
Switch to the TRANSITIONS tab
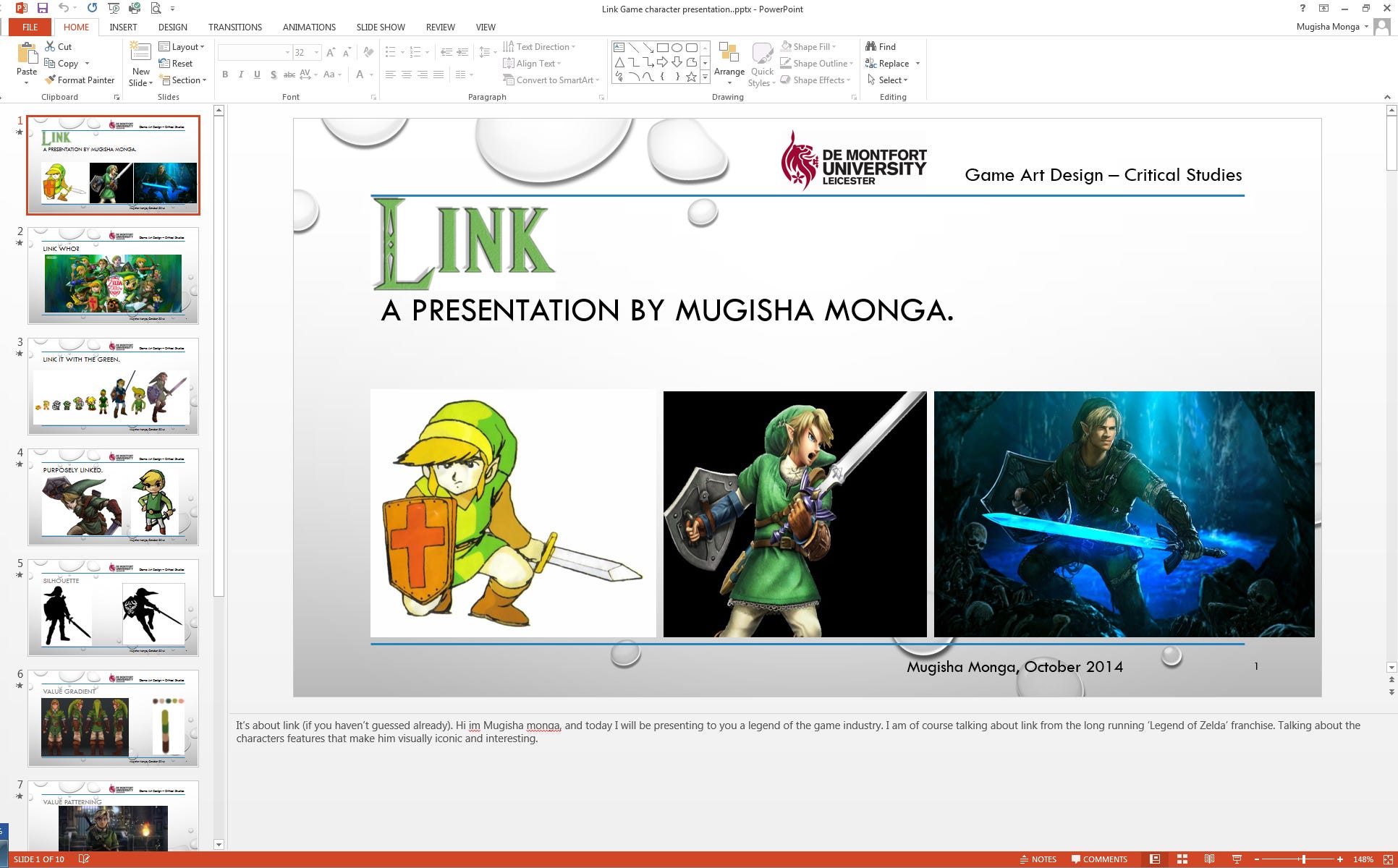(235, 27)
